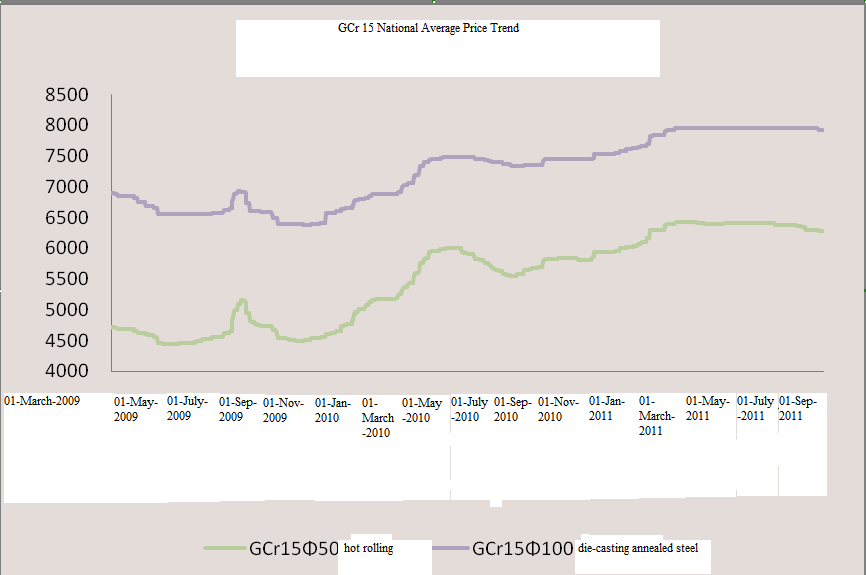Image resolution: width=866 pixels, height=575 pixels.
Task: Click the 01-Nov-2010 x-axis date label
Action: (x=557, y=409)
